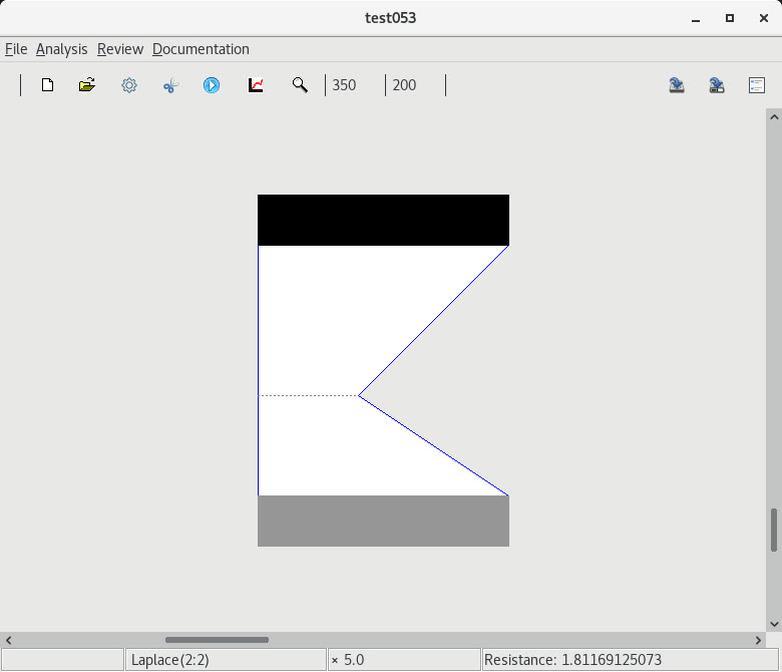This screenshot has width=782, height=672.
Task: Click the blue scissors mesh icon
Action: [x=170, y=85]
